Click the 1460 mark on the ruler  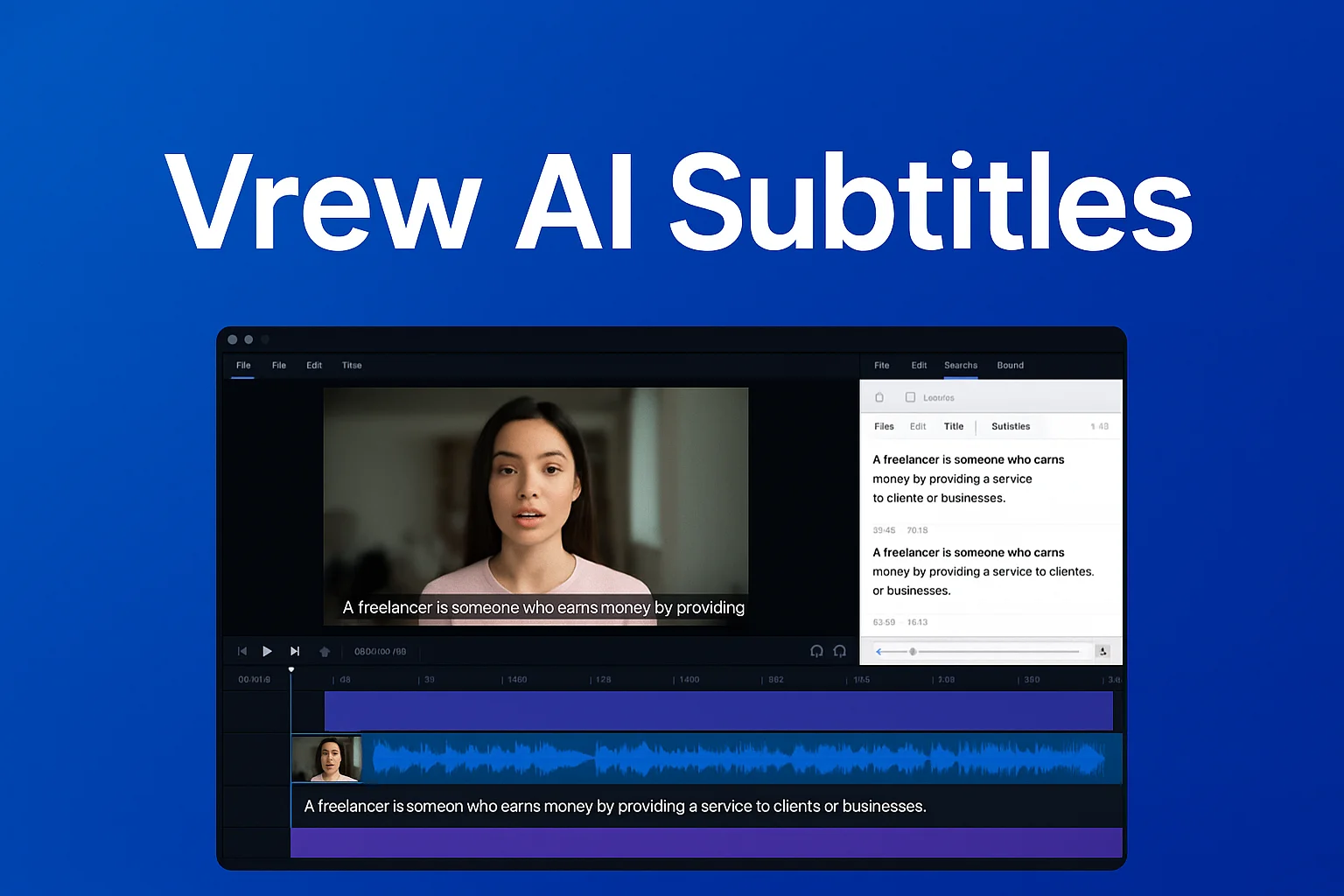click(x=517, y=680)
